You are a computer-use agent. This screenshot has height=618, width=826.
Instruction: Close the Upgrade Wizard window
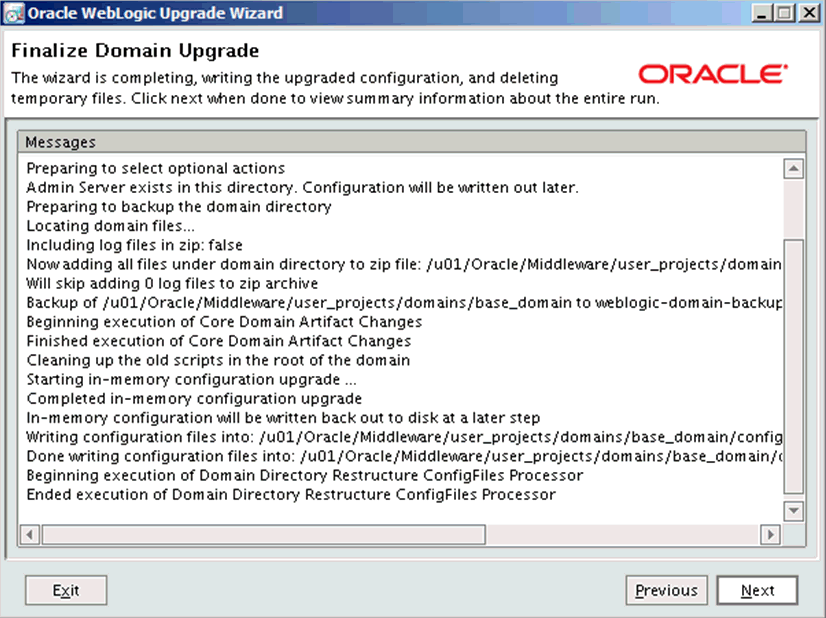[x=809, y=13]
